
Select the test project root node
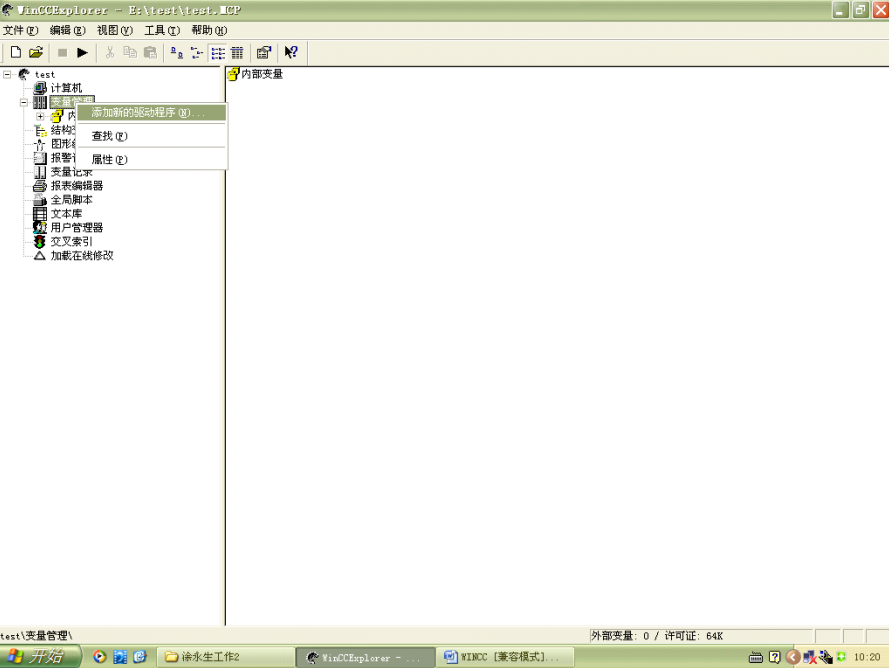coord(45,74)
